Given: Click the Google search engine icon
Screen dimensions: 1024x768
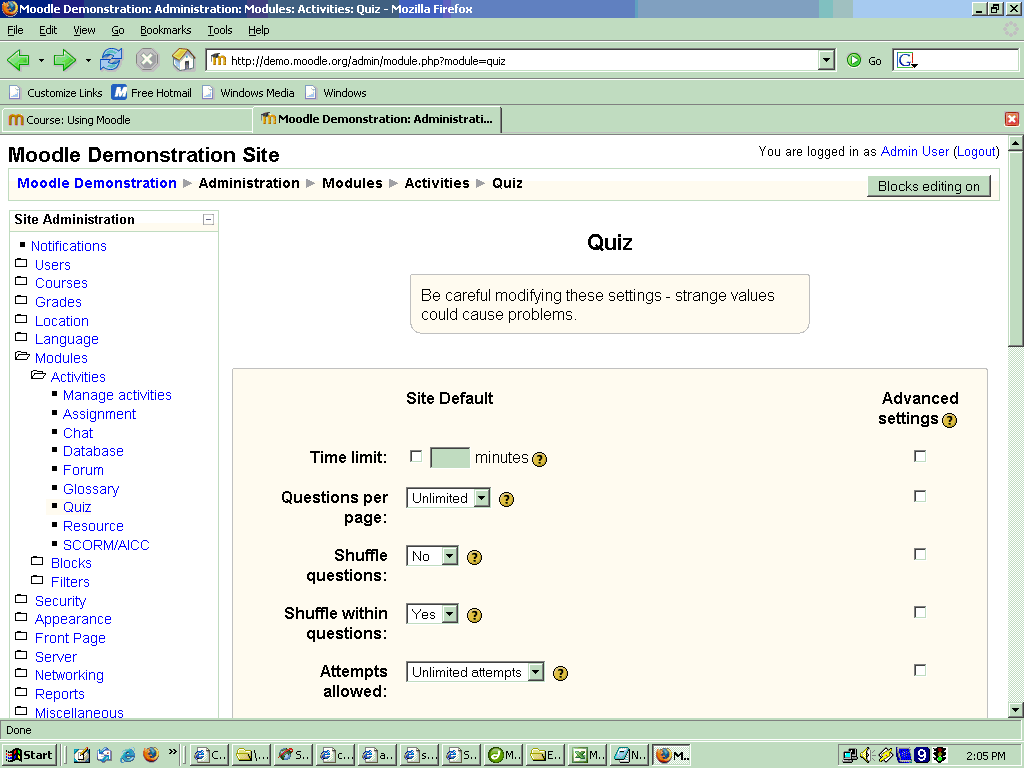Looking at the screenshot, I should 906,60.
